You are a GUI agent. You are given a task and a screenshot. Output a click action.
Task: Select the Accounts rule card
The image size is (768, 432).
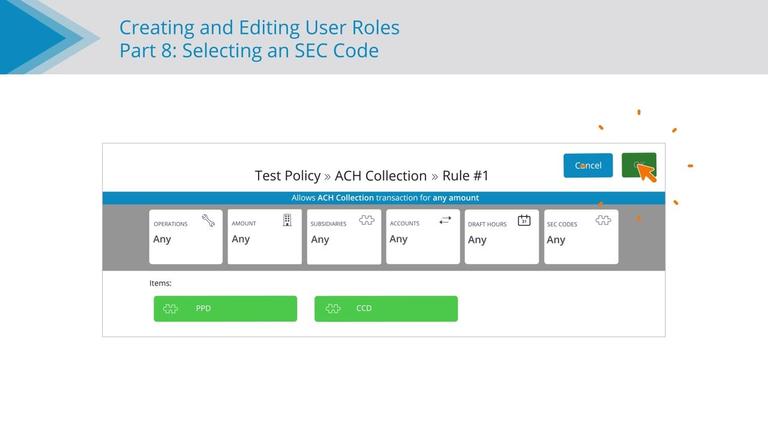coord(423,237)
